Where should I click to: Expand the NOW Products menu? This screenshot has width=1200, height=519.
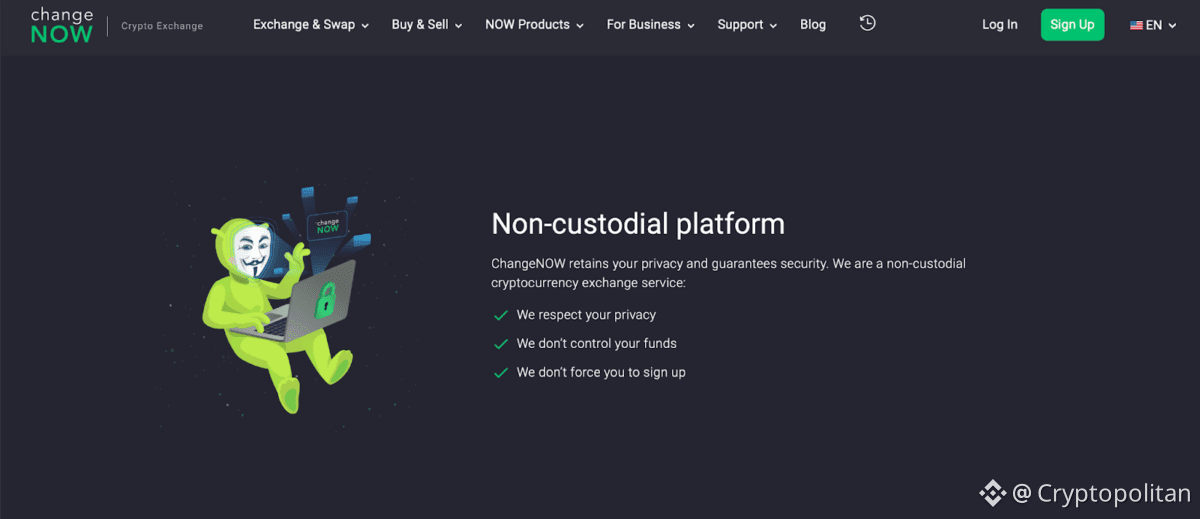pyautogui.click(x=534, y=25)
